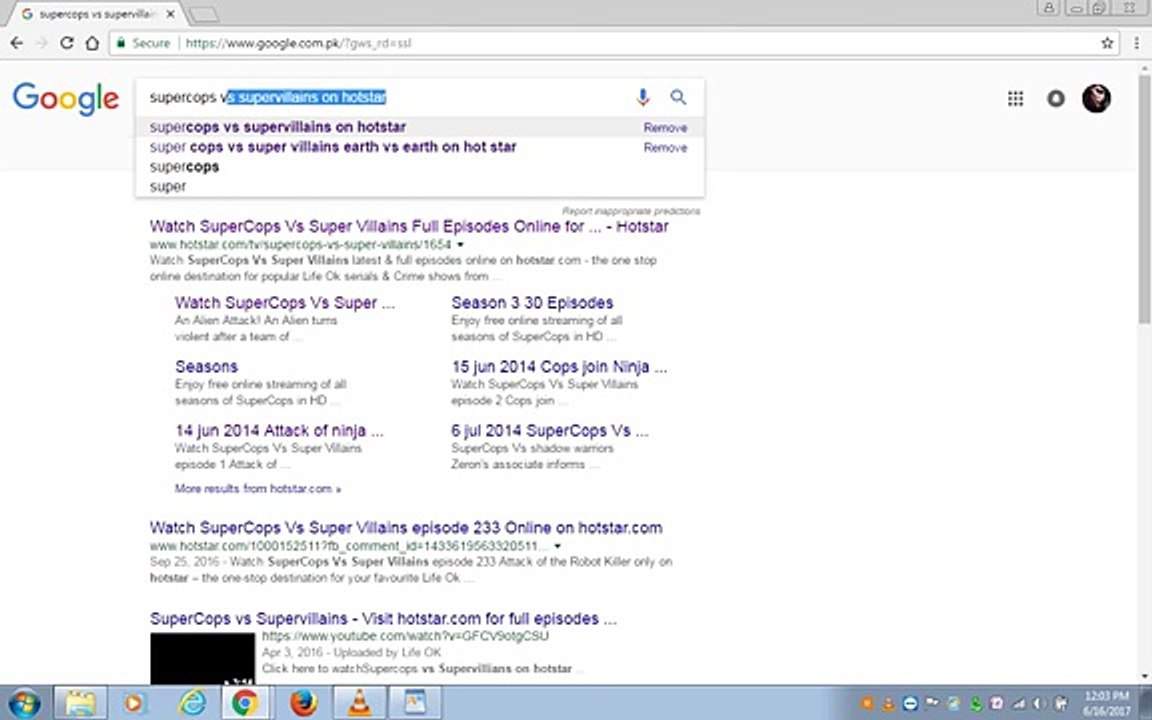This screenshot has height=720, width=1152.
Task: Expand dropdown arrow beside episode 233 URL
Action: coord(558,546)
